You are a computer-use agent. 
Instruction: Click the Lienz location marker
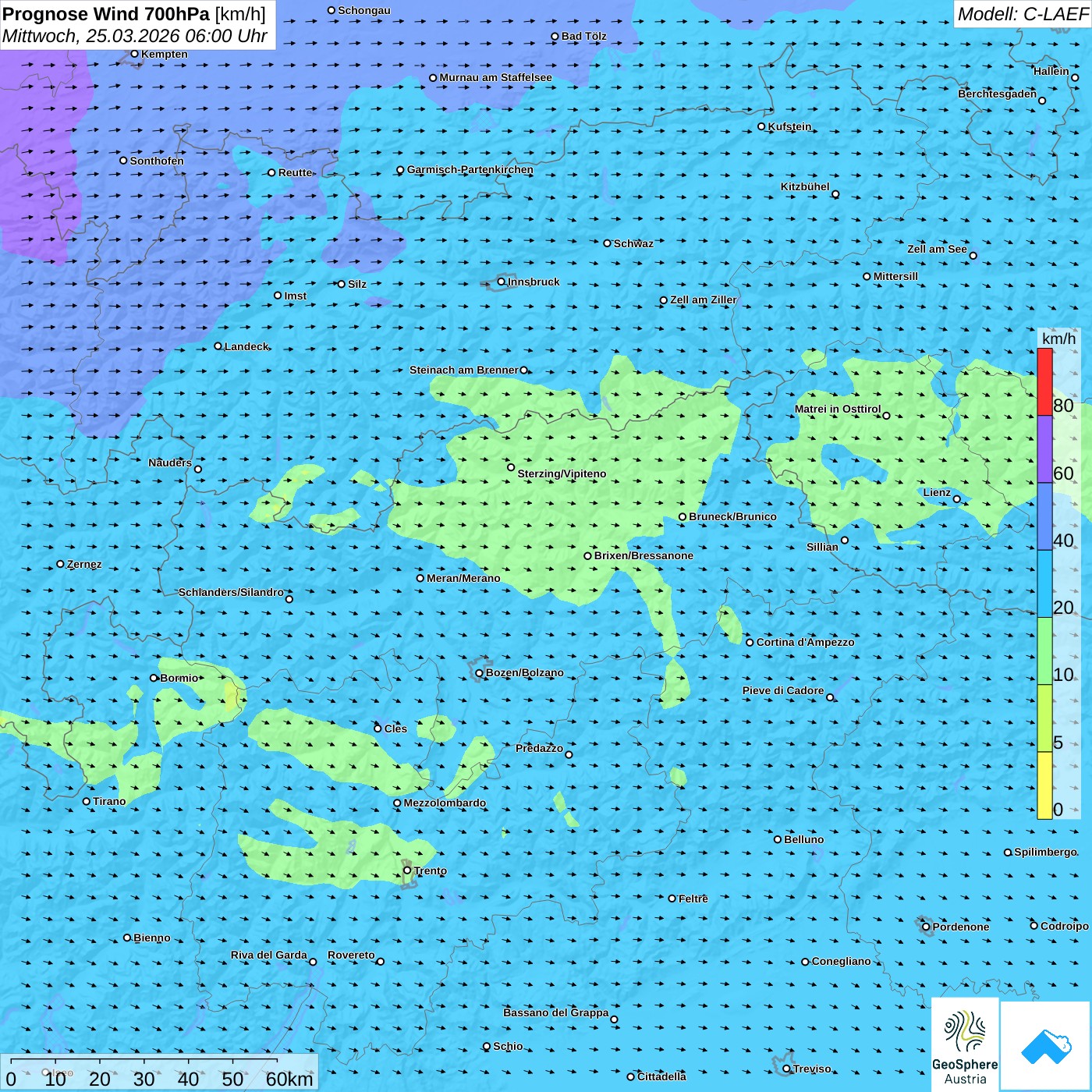coord(957,499)
